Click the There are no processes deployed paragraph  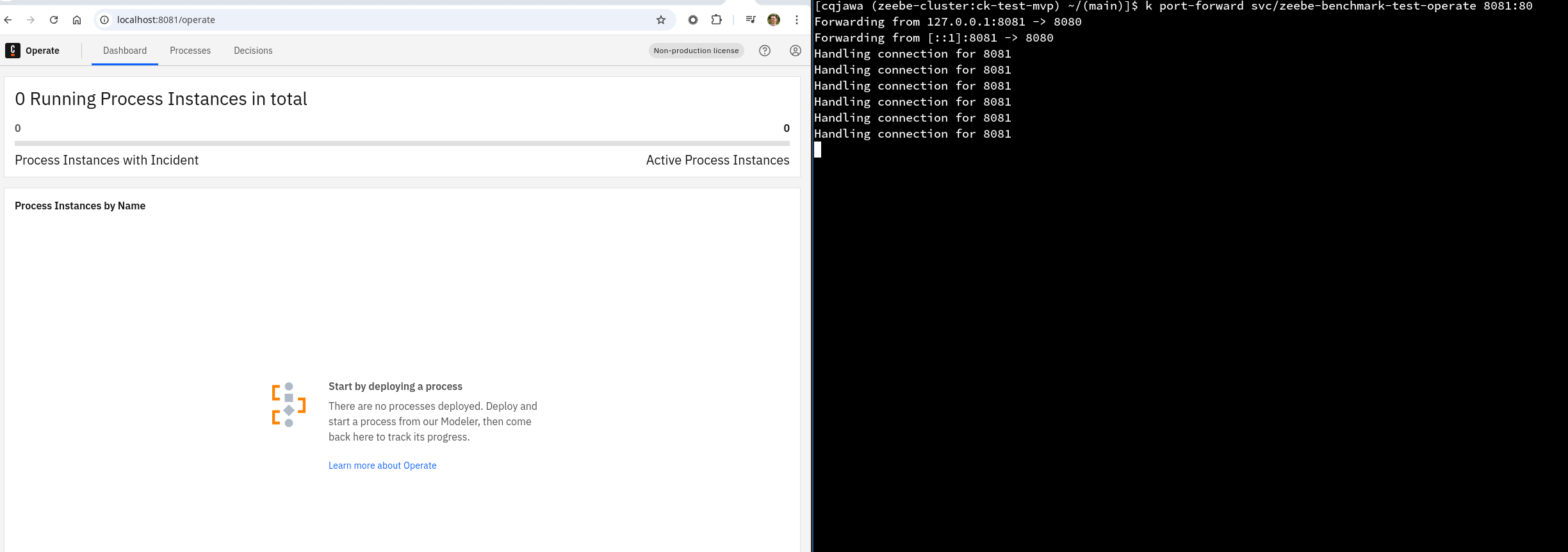[x=433, y=421]
